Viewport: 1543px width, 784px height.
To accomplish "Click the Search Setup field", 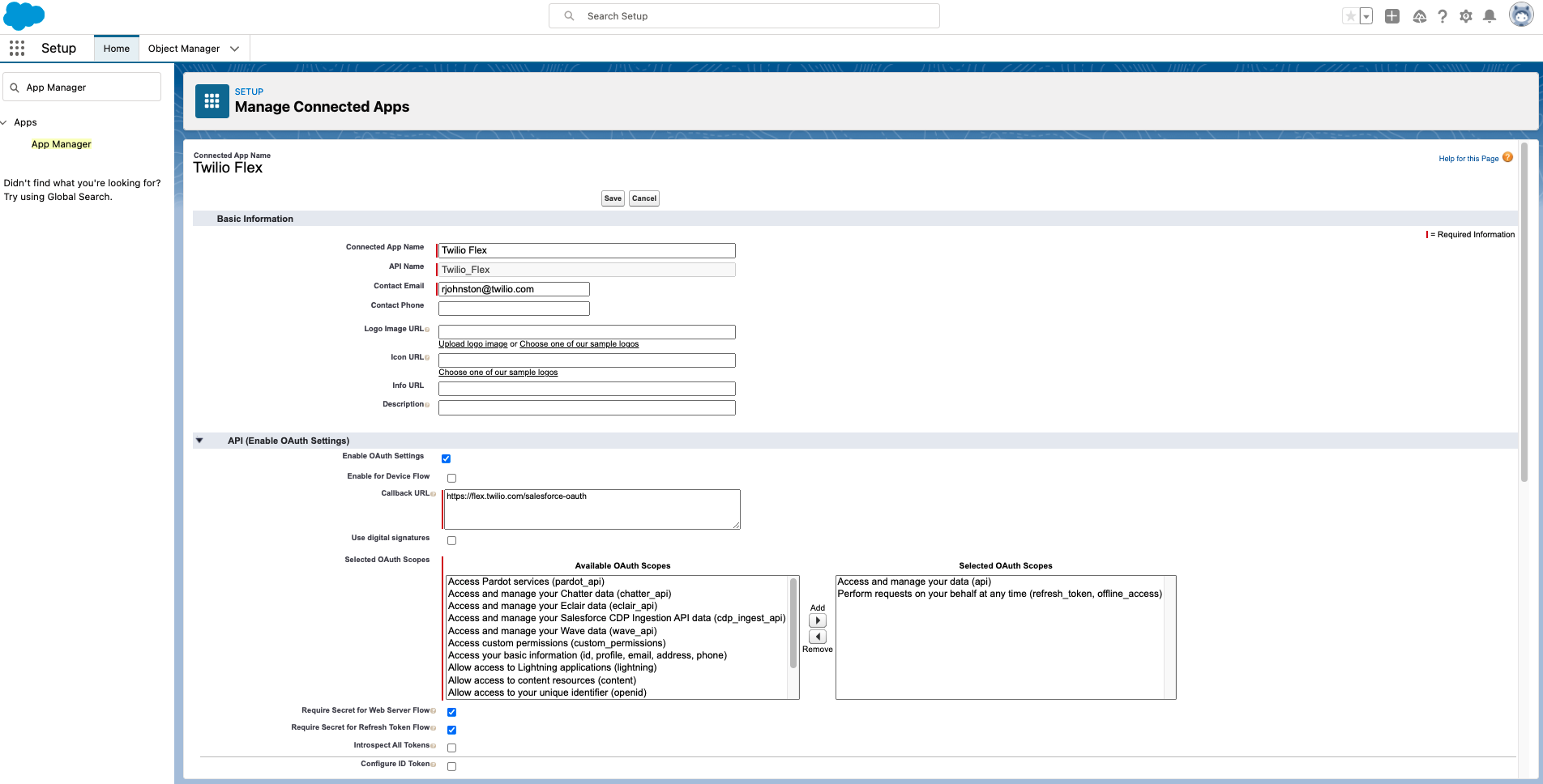I will pos(744,16).
